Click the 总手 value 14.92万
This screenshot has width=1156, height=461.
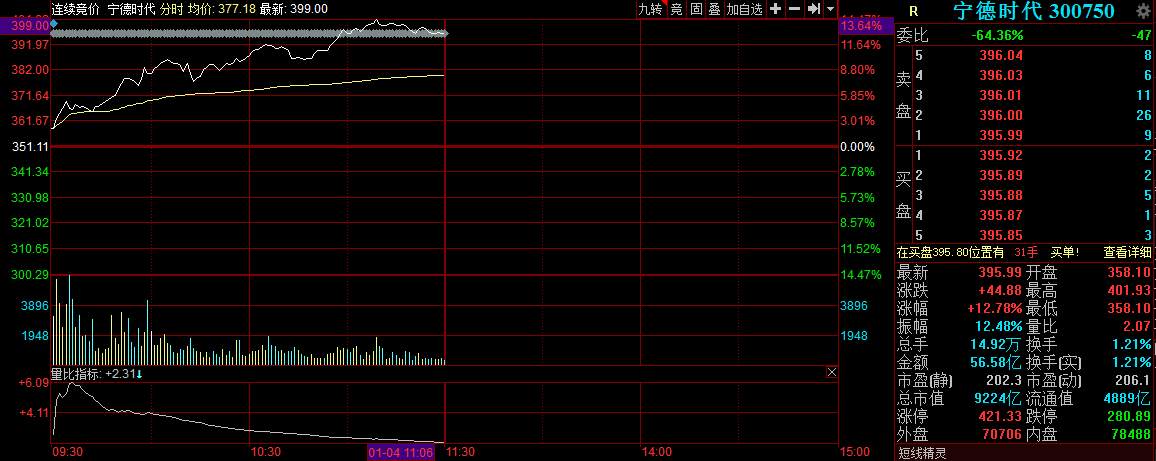click(997, 344)
